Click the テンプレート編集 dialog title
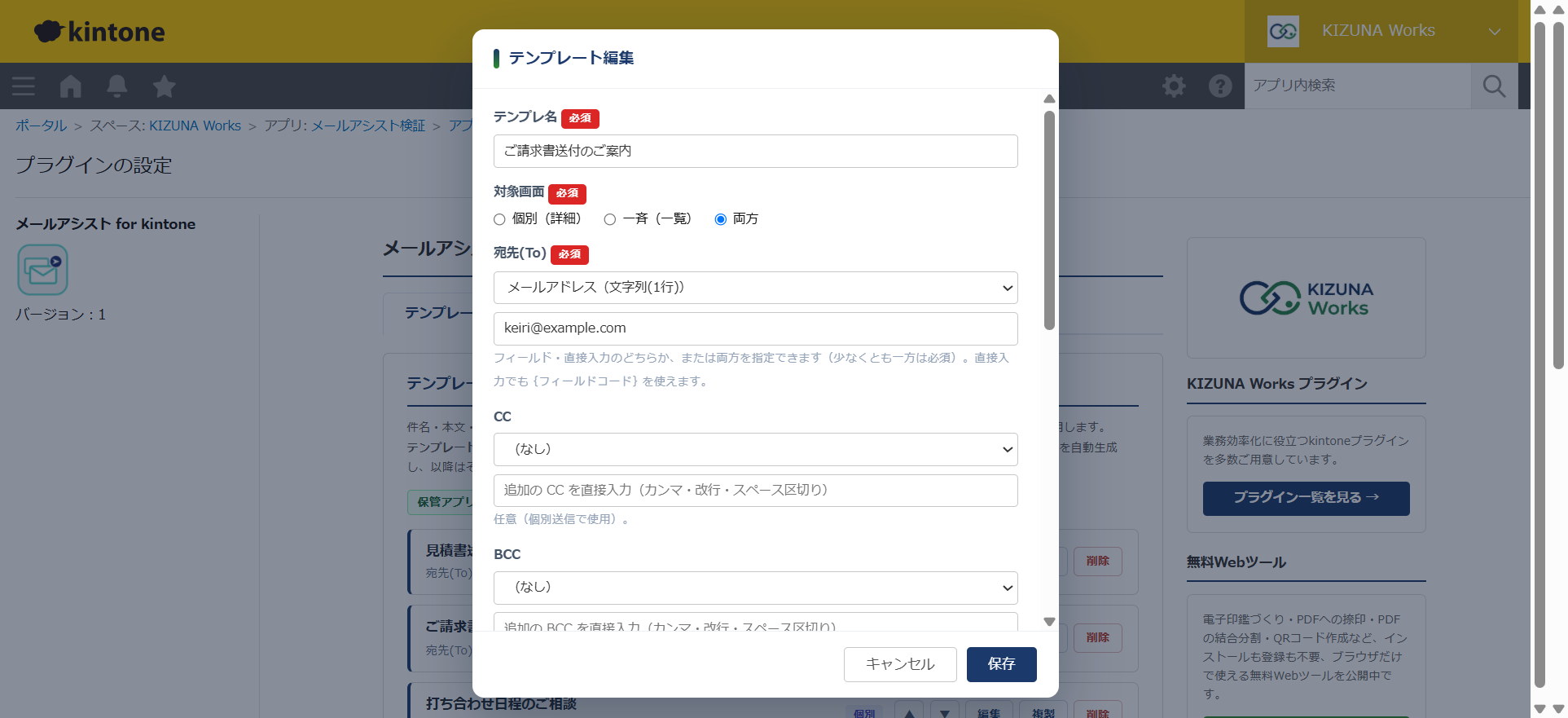Viewport: 1568px width, 718px height. tap(571, 58)
